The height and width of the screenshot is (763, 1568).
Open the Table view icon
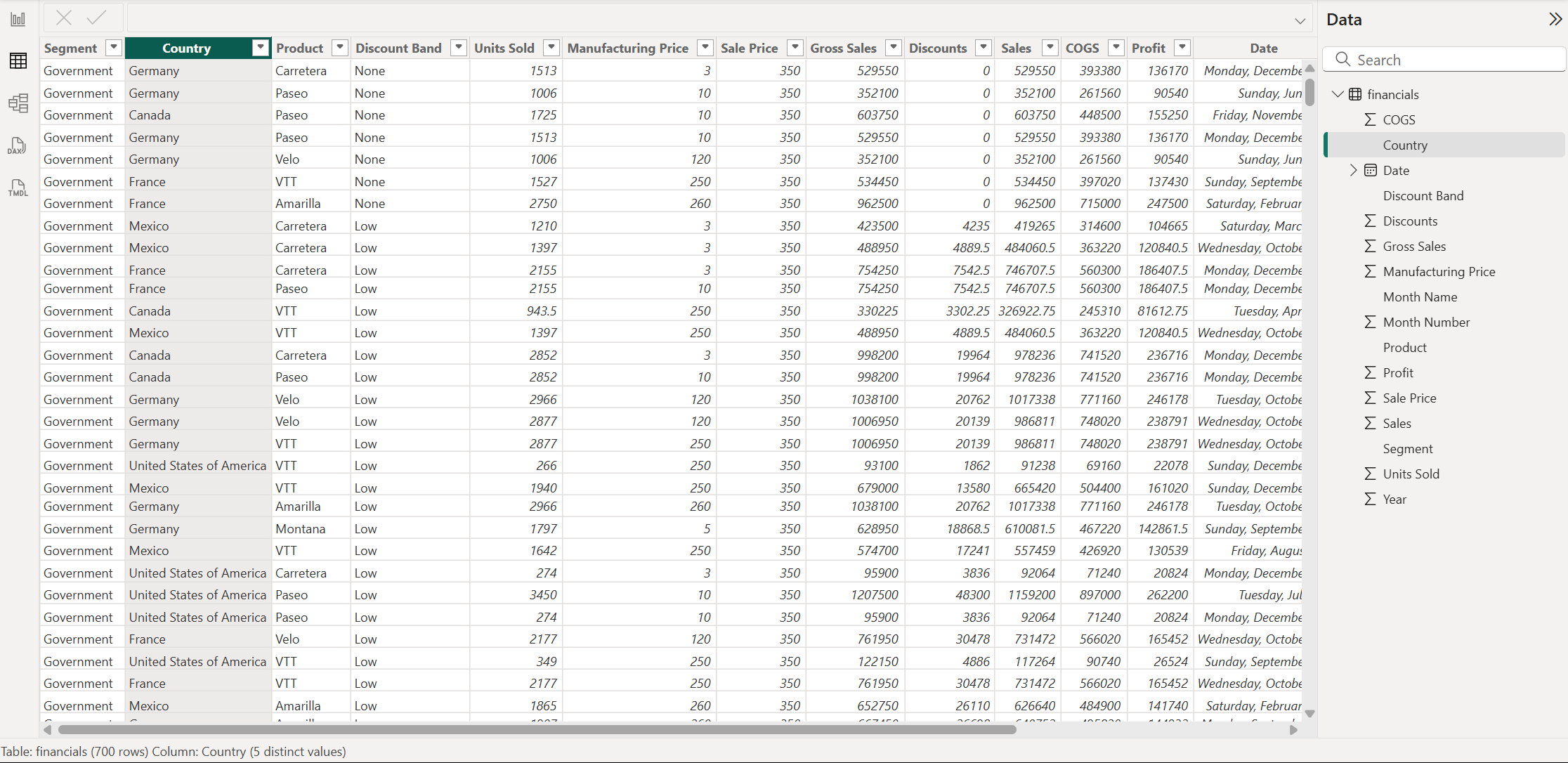(18, 61)
